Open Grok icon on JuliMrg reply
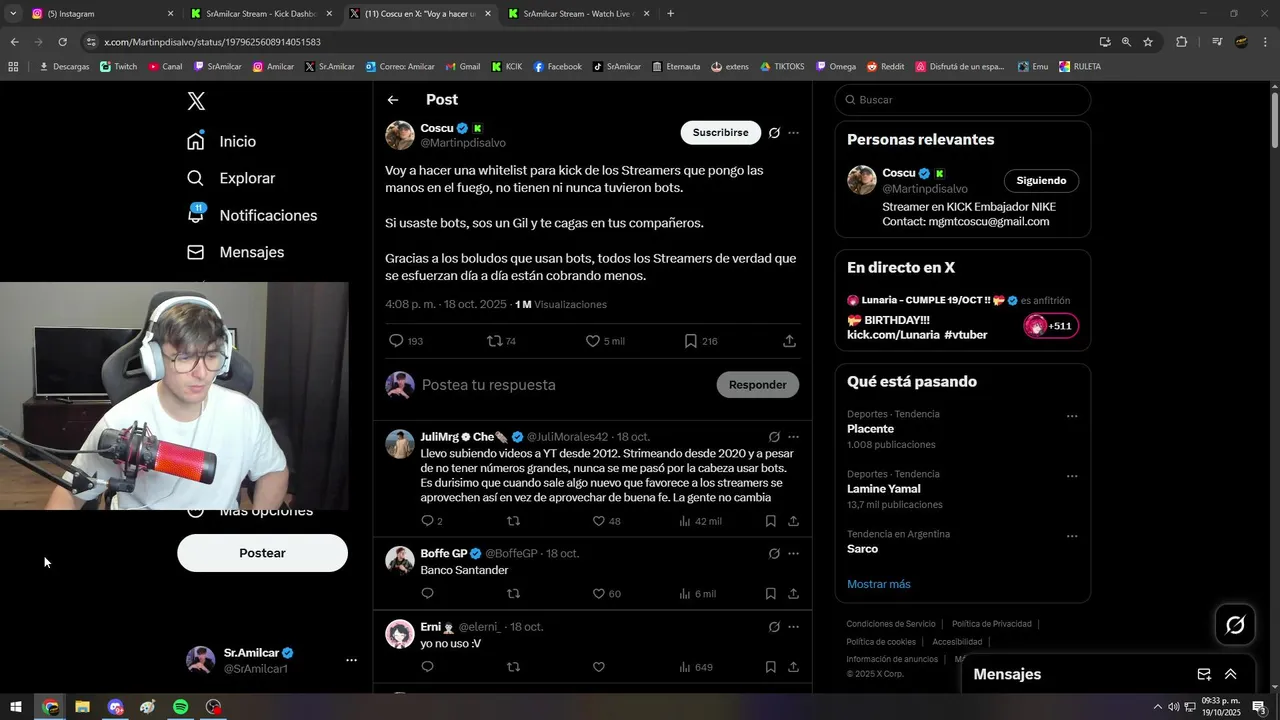Image resolution: width=1280 pixels, height=720 pixels. coord(774,437)
